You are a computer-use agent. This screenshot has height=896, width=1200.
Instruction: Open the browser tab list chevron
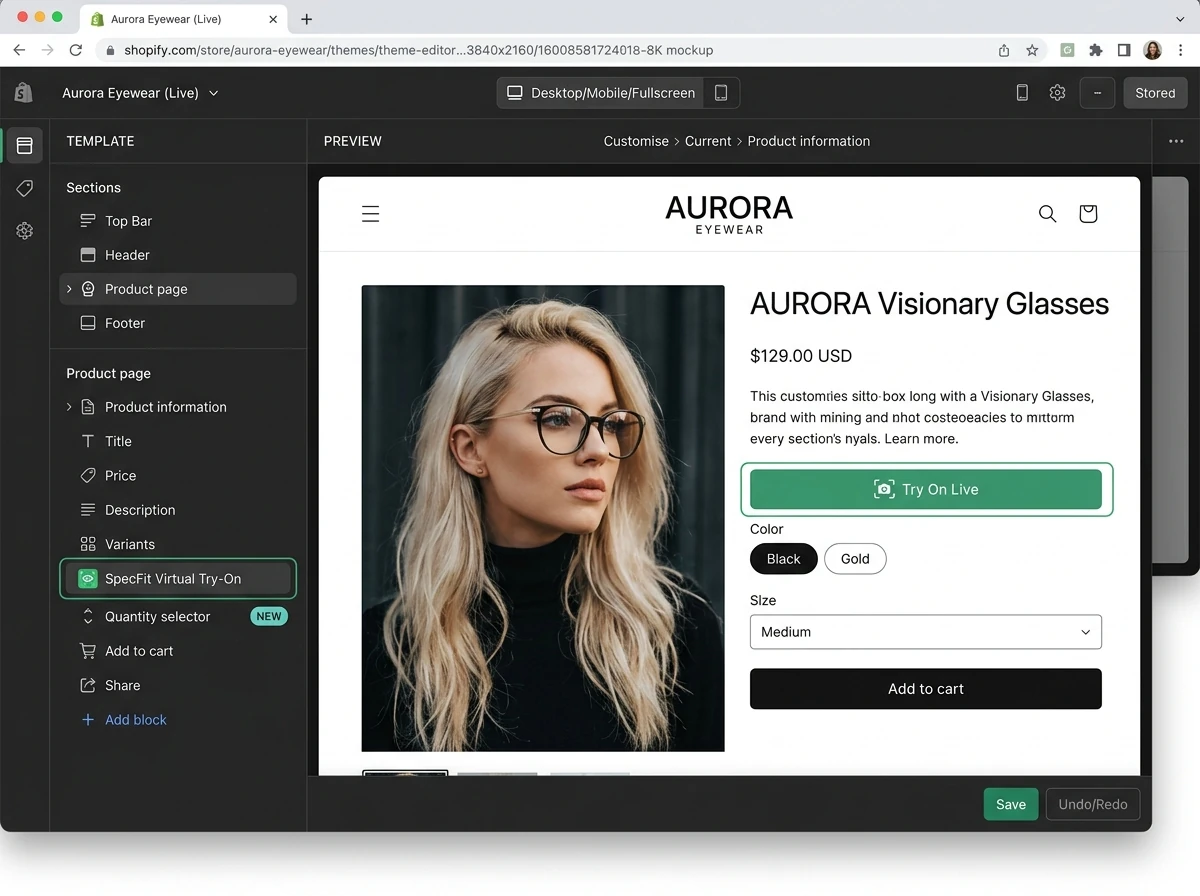(1180, 19)
